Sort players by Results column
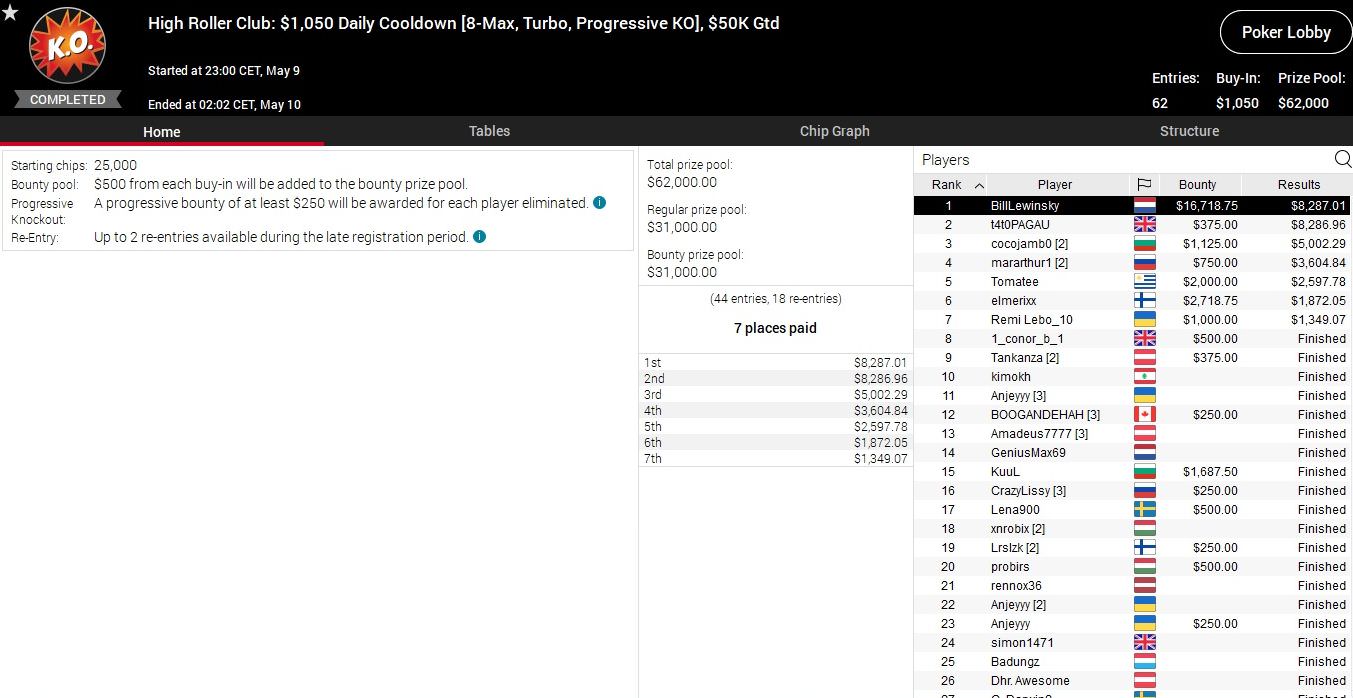The height and width of the screenshot is (698, 1353). (1298, 185)
